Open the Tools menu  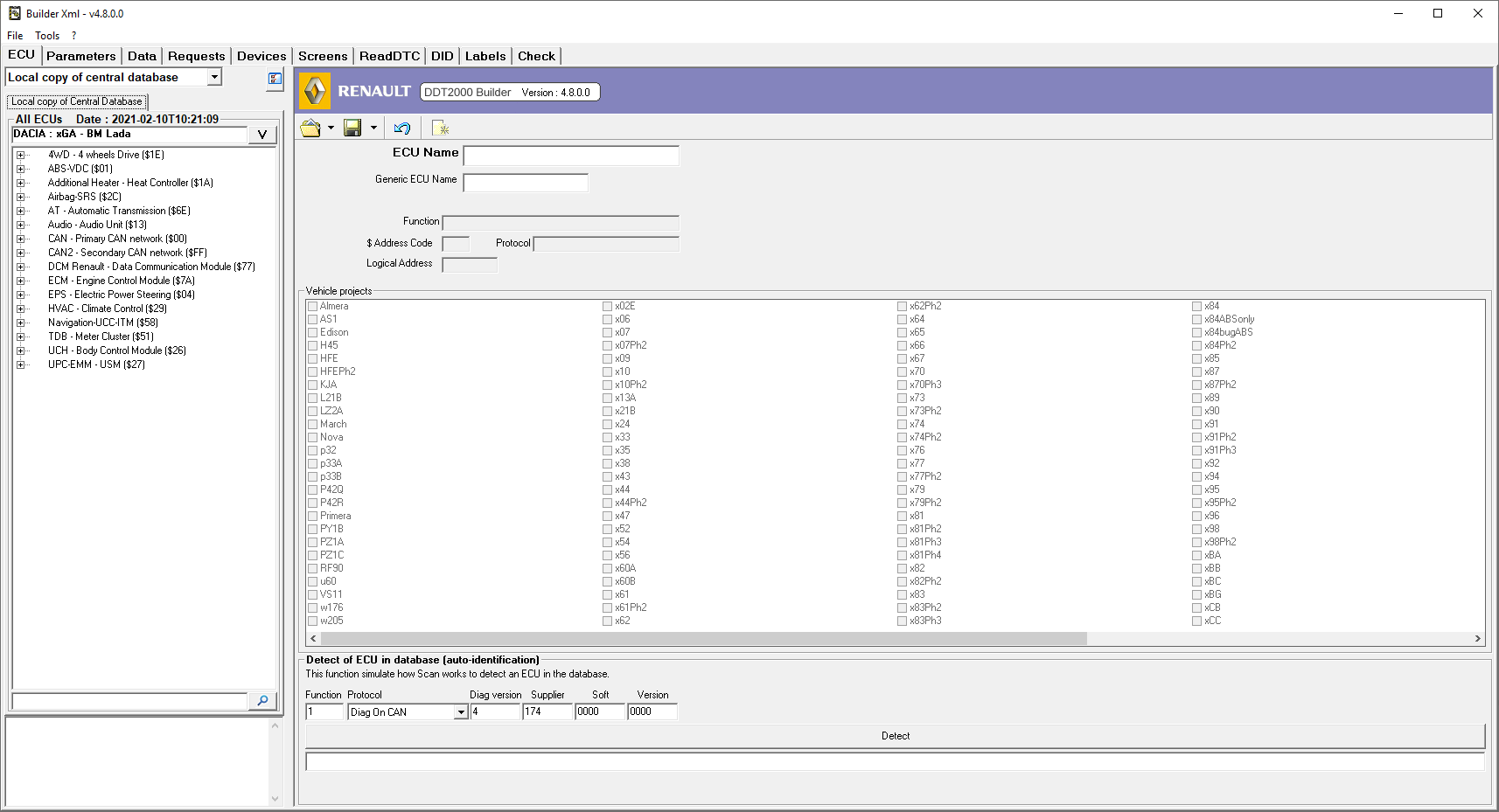pos(47,36)
